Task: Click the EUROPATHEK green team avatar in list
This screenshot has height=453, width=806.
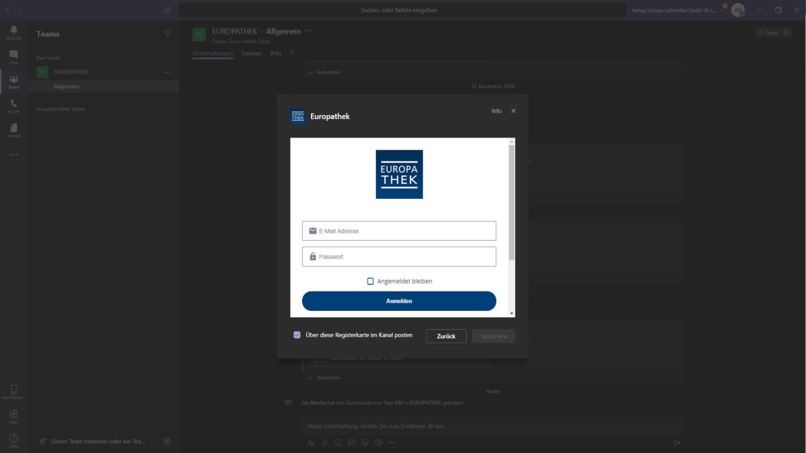Action: click(x=42, y=72)
